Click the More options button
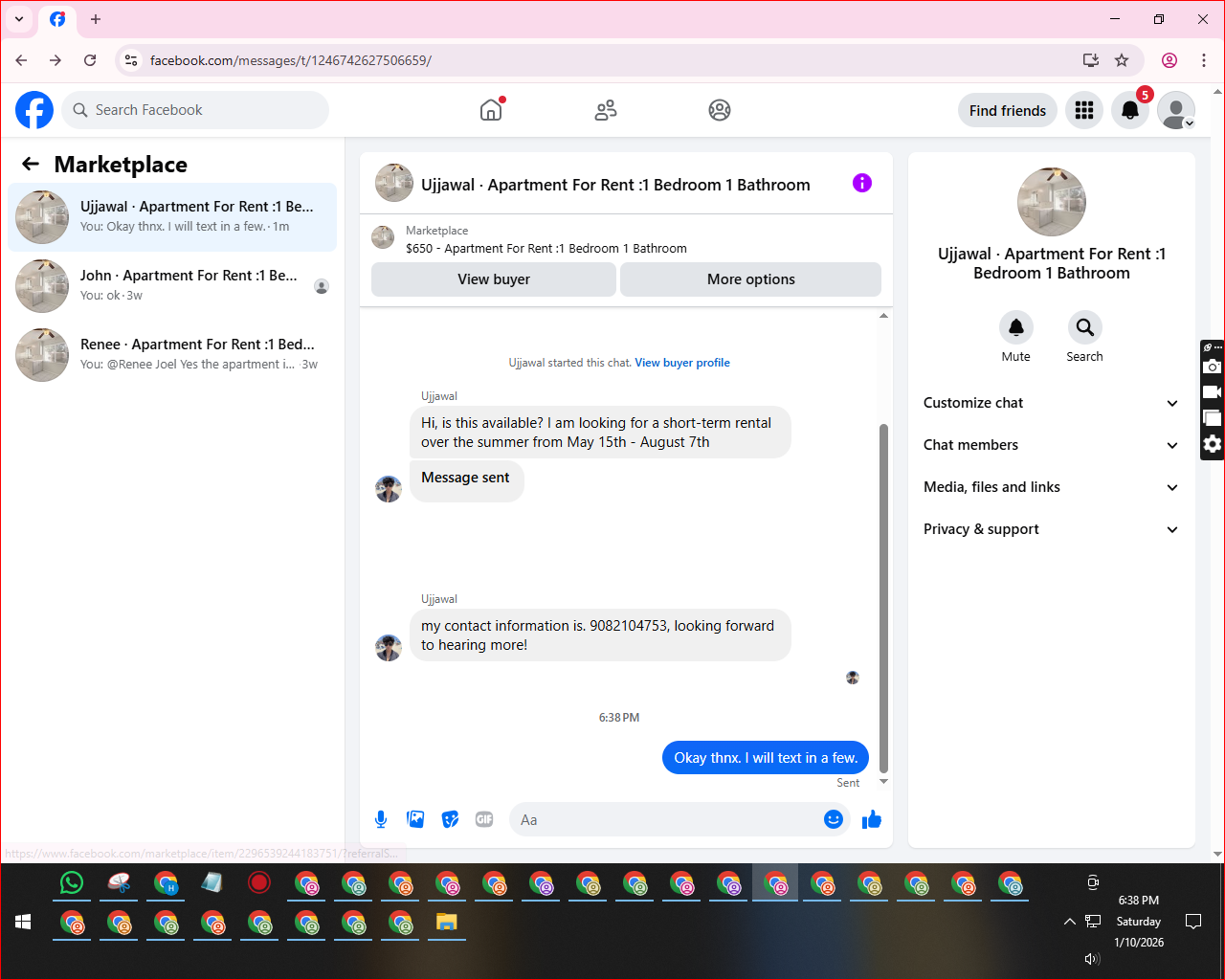Image resolution: width=1225 pixels, height=980 pixels. point(751,279)
